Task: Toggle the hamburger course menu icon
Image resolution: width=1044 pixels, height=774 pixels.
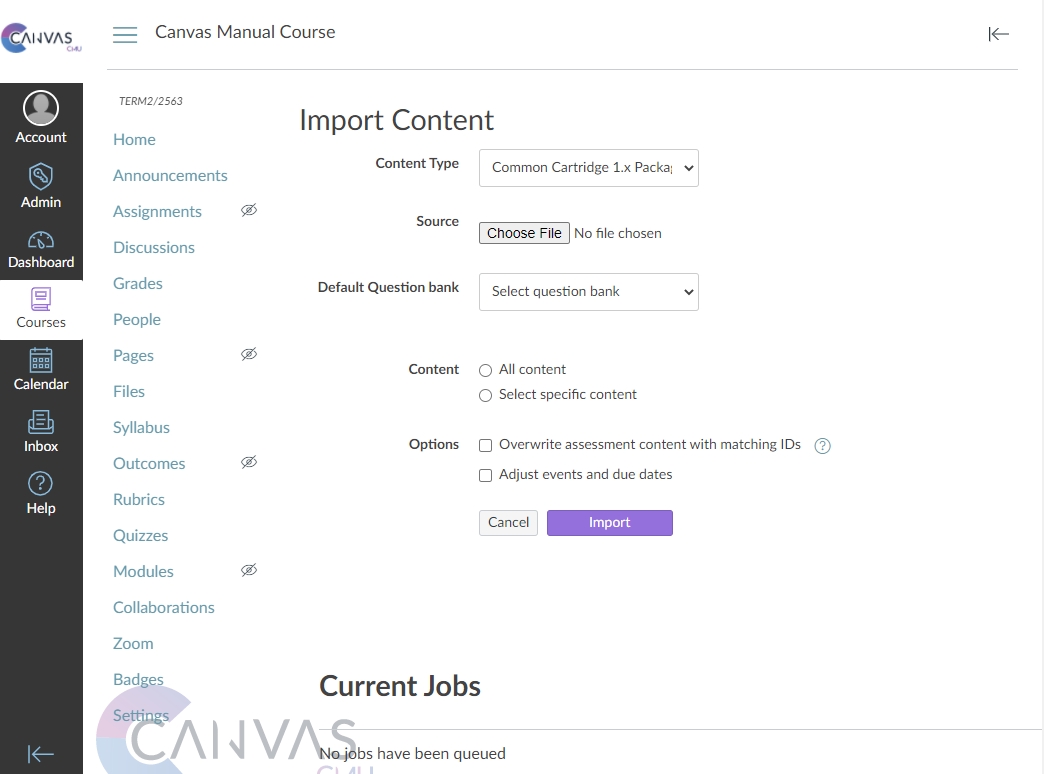Action: click(x=125, y=35)
